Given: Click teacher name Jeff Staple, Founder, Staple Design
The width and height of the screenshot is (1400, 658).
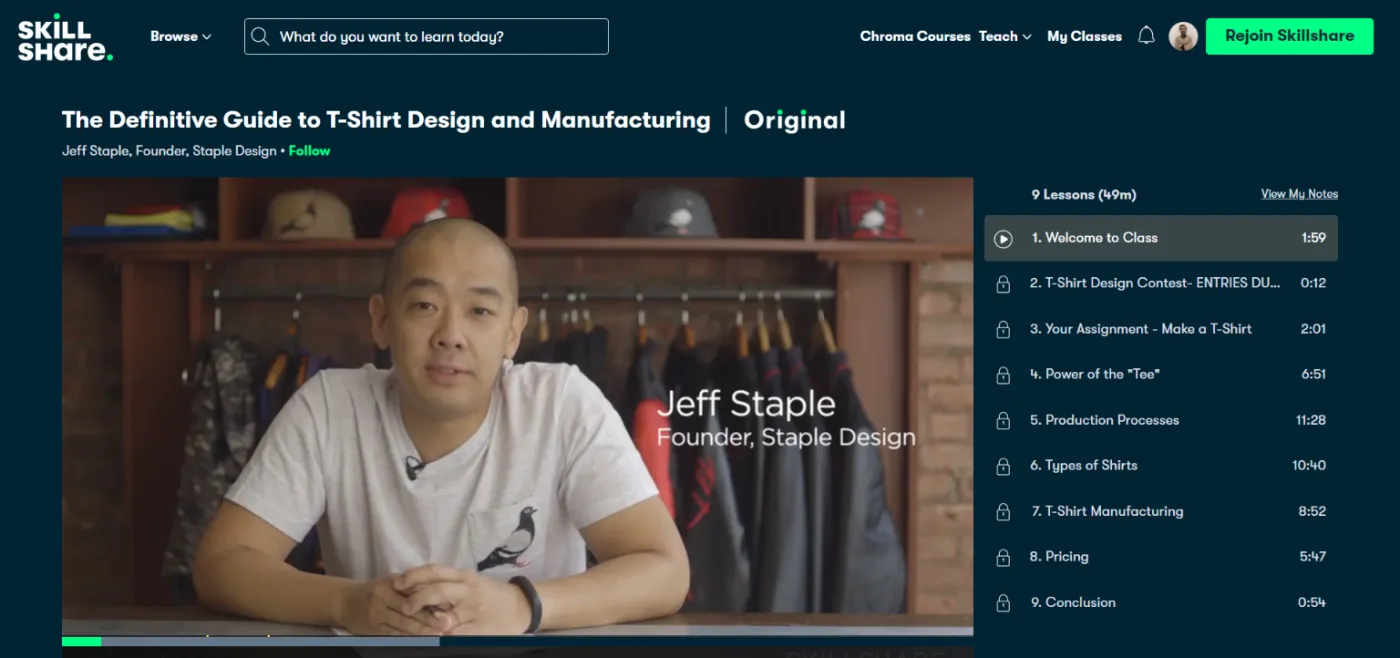Looking at the screenshot, I should (x=169, y=151).
